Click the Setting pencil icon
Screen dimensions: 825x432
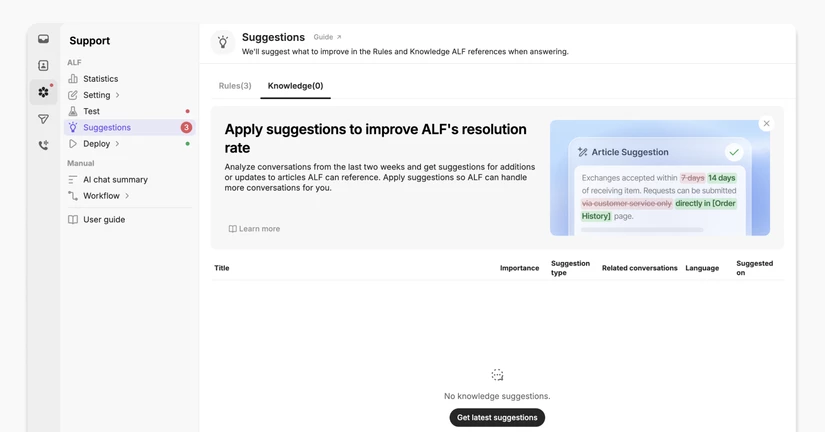73,95
